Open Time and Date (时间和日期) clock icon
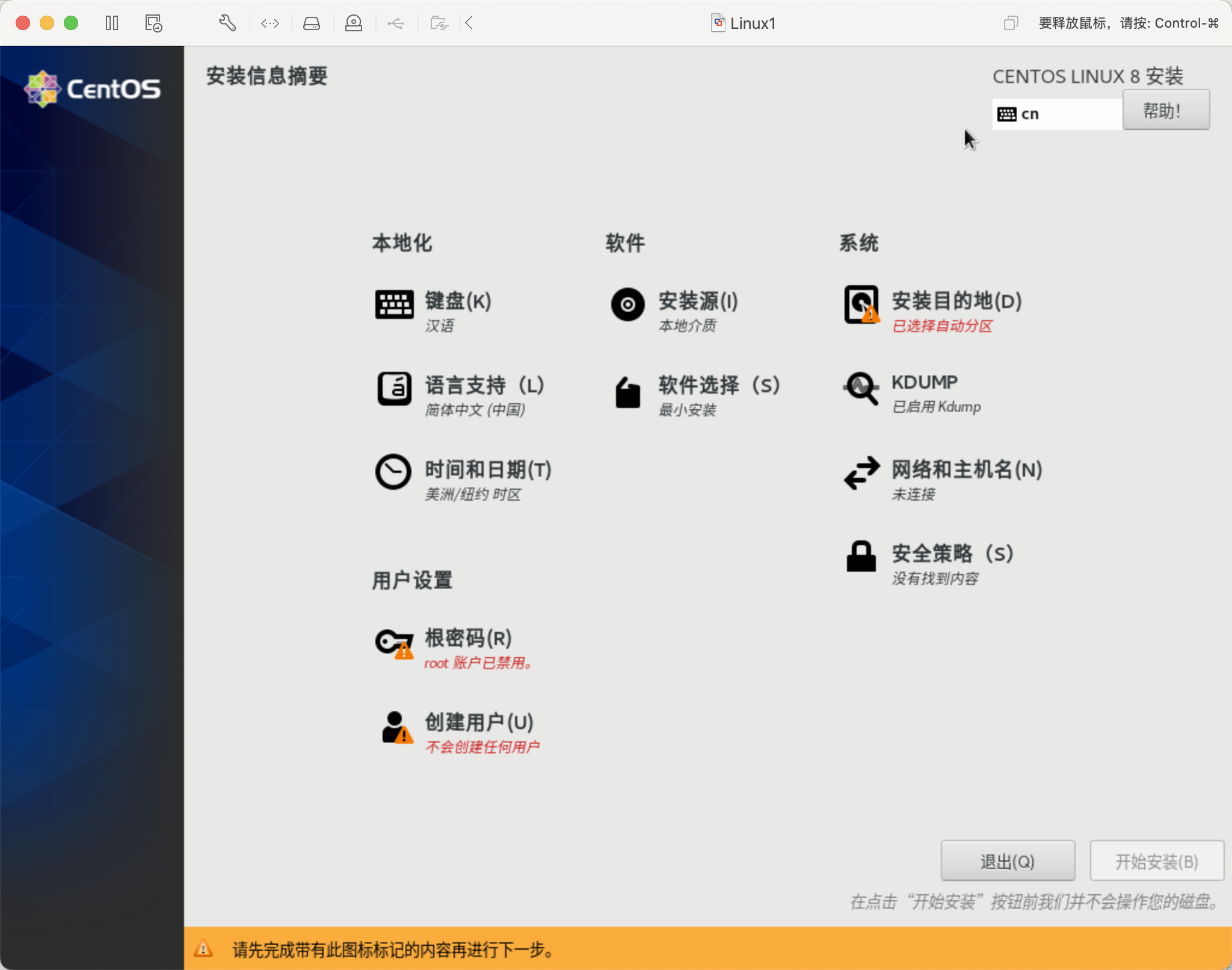 (393, 472)
